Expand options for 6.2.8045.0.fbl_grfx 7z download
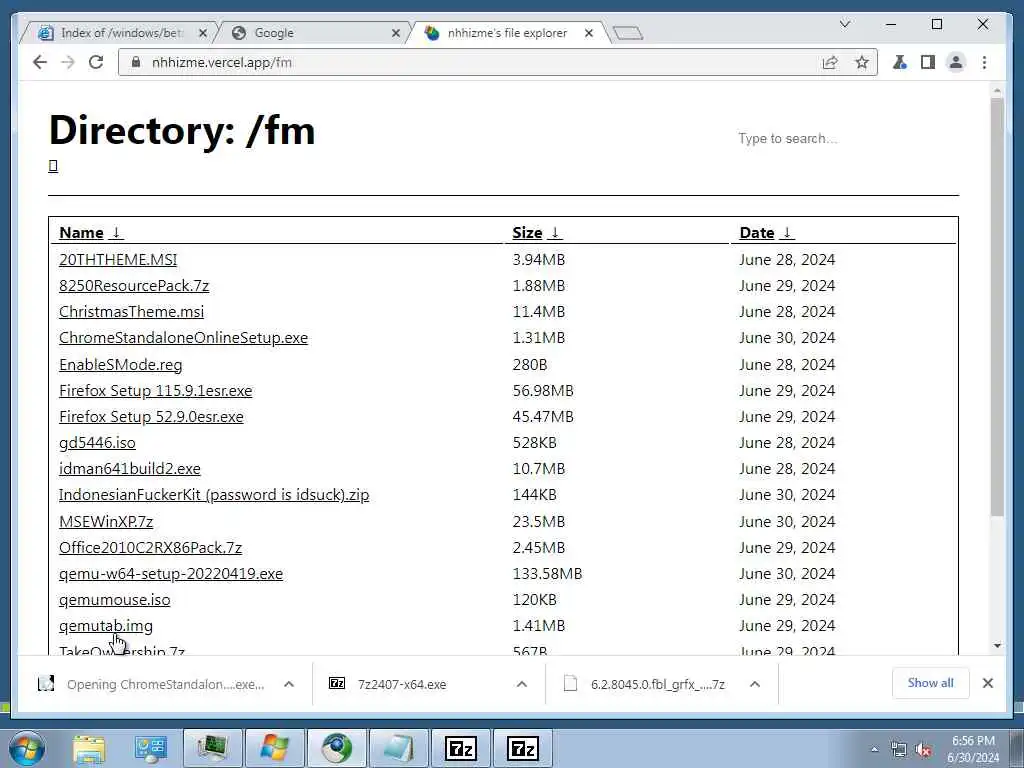The image size is (1024, 768). (755, 684)
